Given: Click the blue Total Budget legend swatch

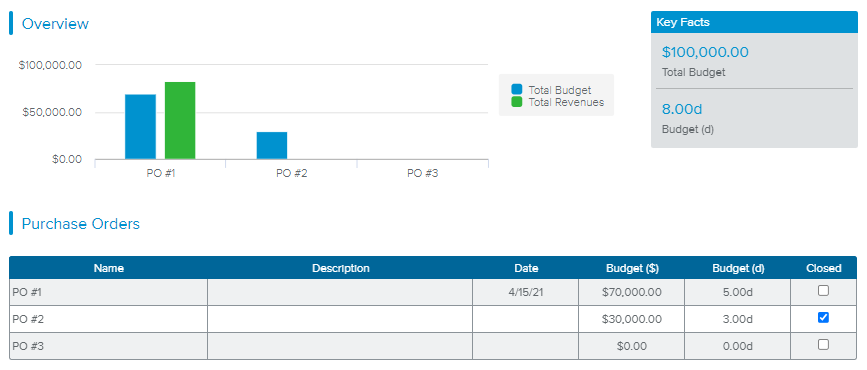Looking at the screenshot, I should 516,90.
